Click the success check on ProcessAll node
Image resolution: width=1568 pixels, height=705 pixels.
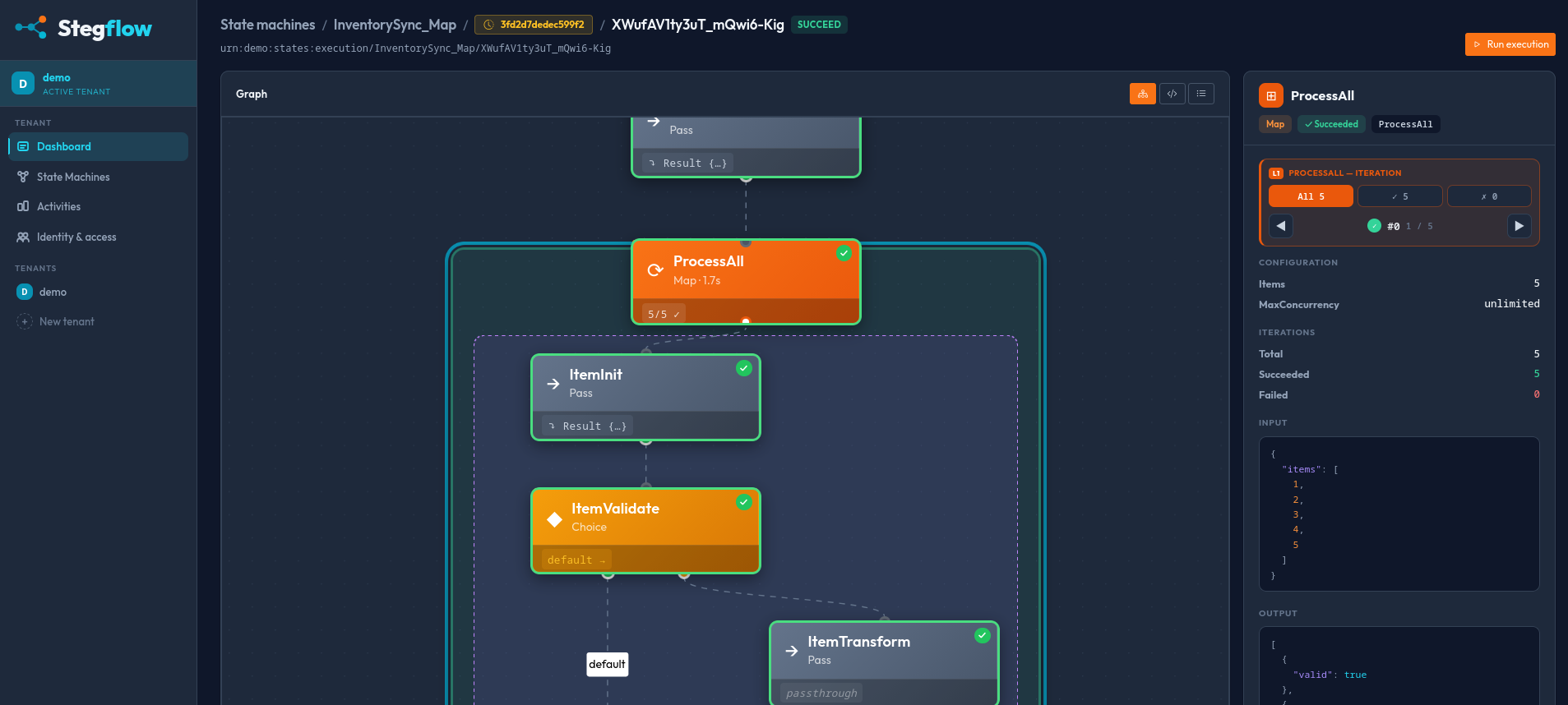click(x=844, y=253)
